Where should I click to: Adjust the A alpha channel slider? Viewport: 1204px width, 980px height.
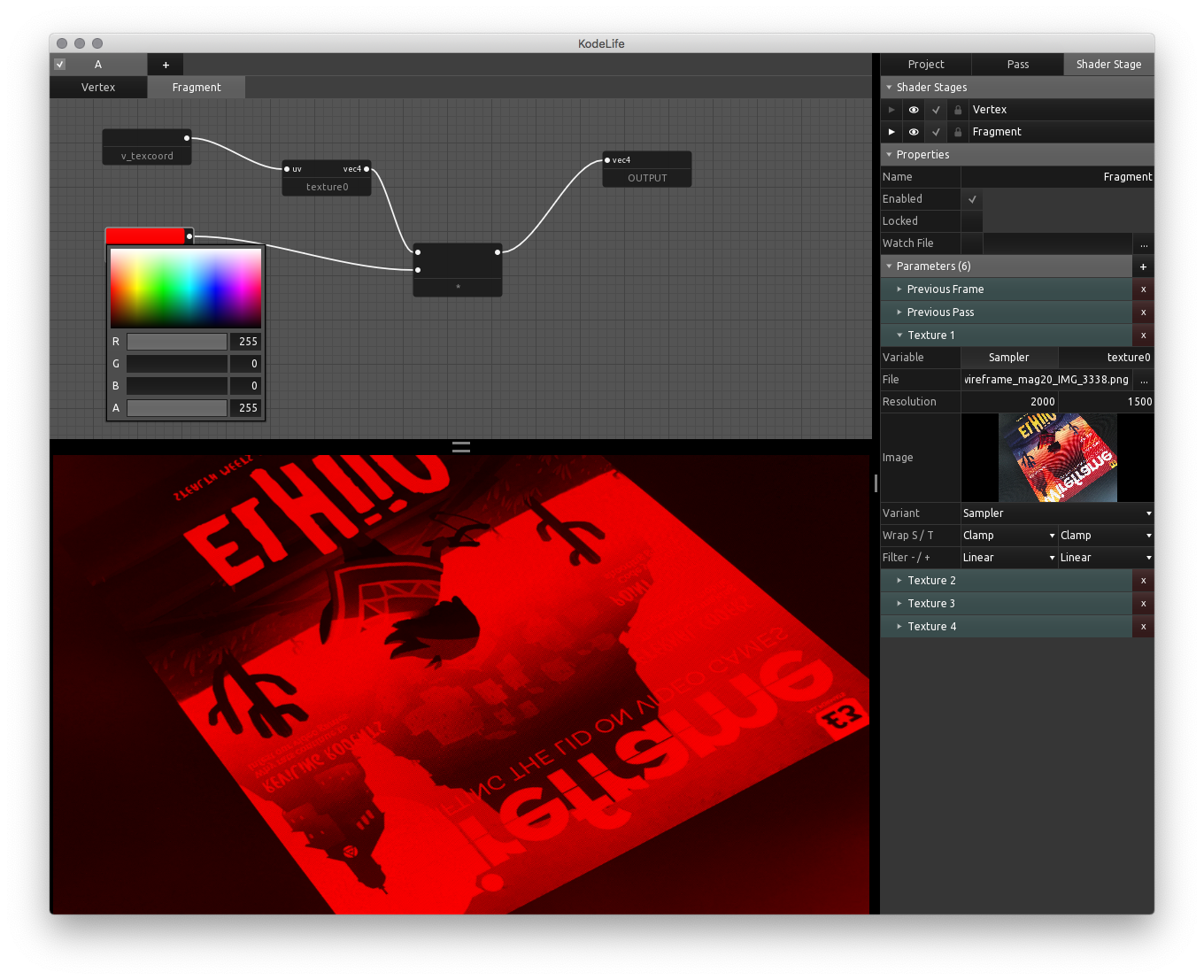[x=177, y=408]
